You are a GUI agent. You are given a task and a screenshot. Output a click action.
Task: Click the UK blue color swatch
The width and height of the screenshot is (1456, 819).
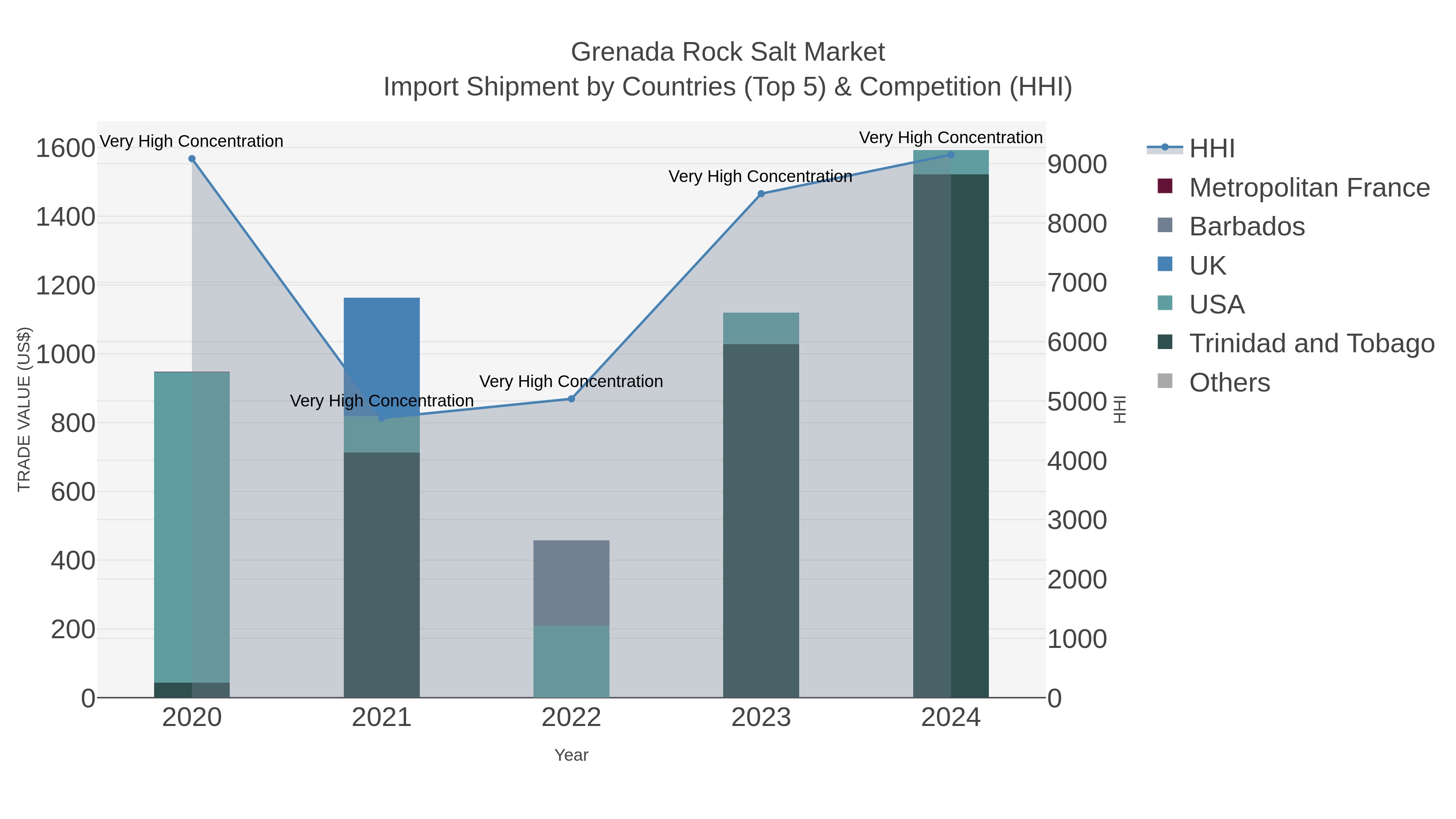coord(1165,264)
